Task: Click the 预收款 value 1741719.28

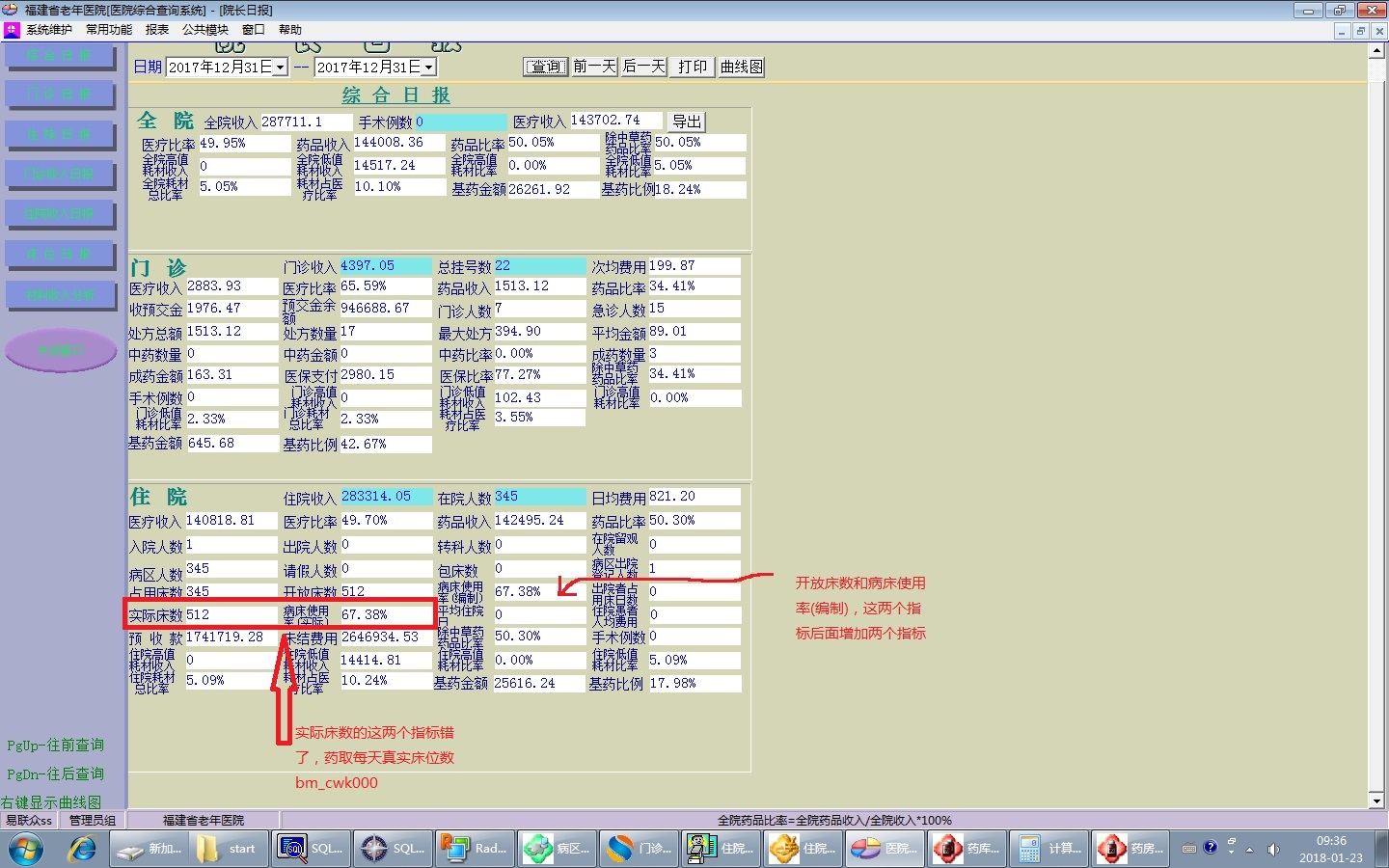Action: (231, 637)
